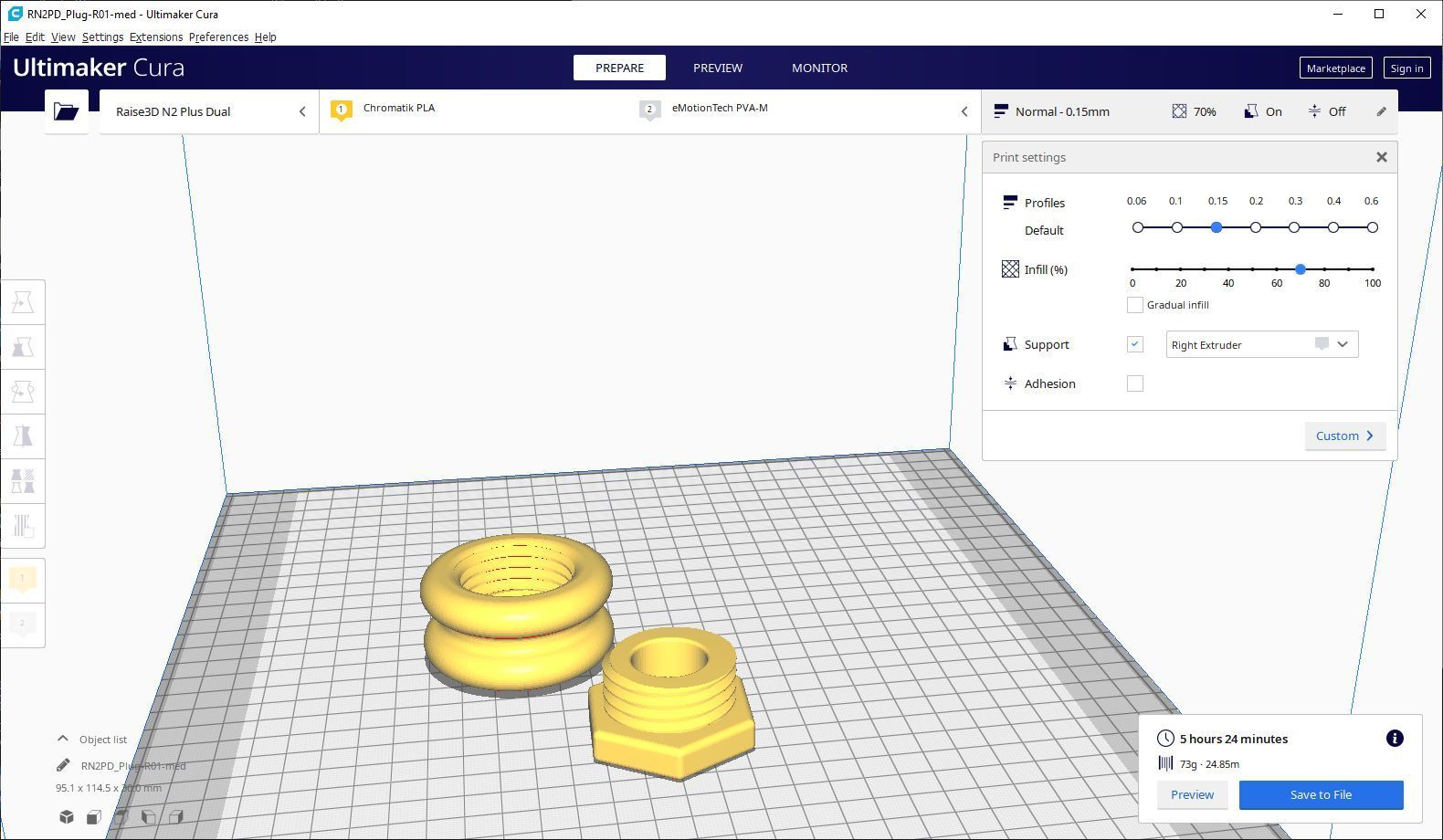Click the adhesion Off icon in settings header
The image size is (1443, 840).
tap(1314, 111)
